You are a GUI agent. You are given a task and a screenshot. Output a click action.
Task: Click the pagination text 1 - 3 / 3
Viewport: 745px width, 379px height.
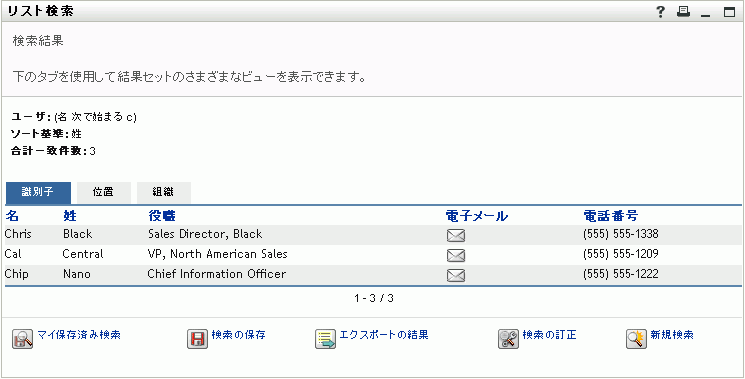tap(374, 299)
